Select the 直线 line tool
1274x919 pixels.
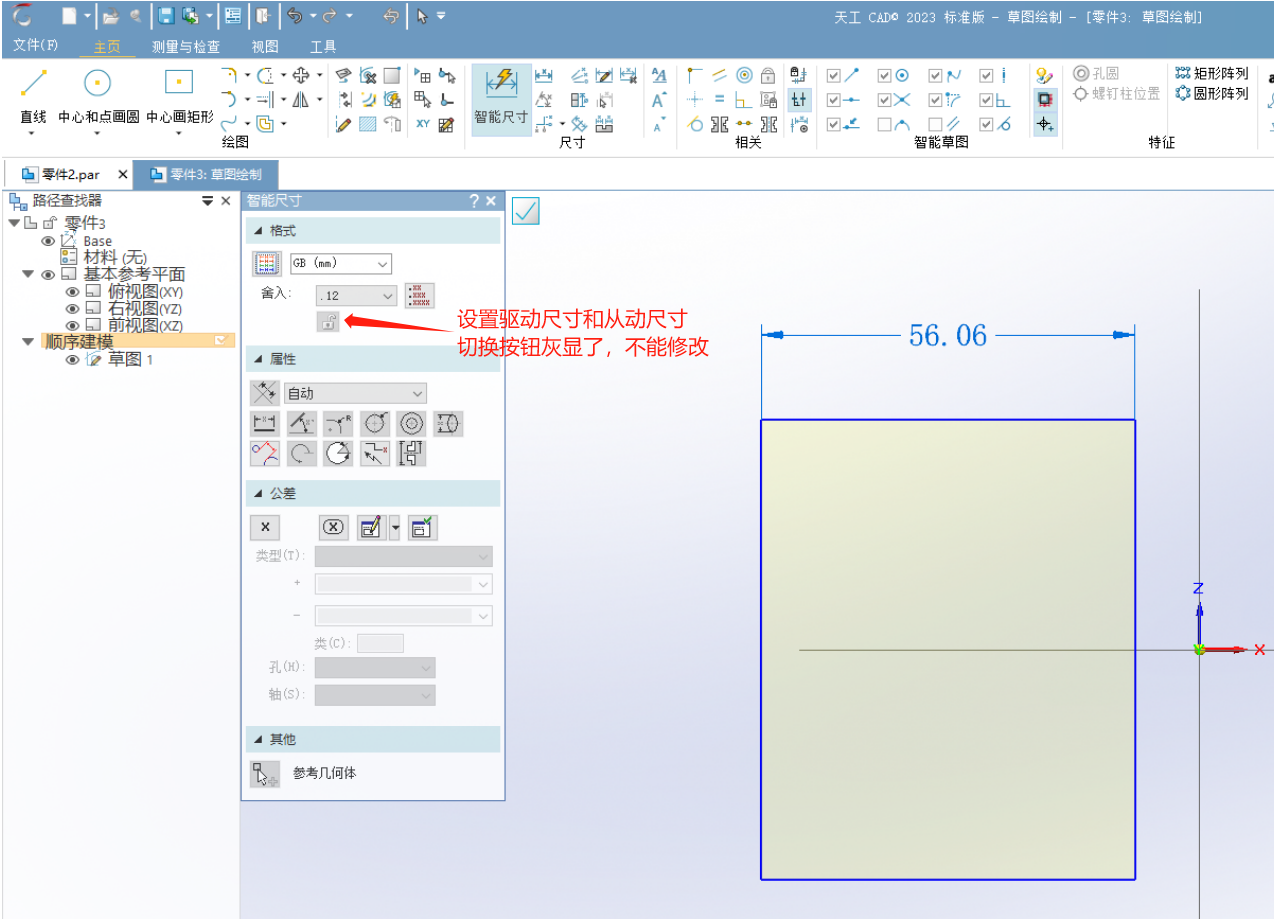pyautogui.click(x=33, y=92)
